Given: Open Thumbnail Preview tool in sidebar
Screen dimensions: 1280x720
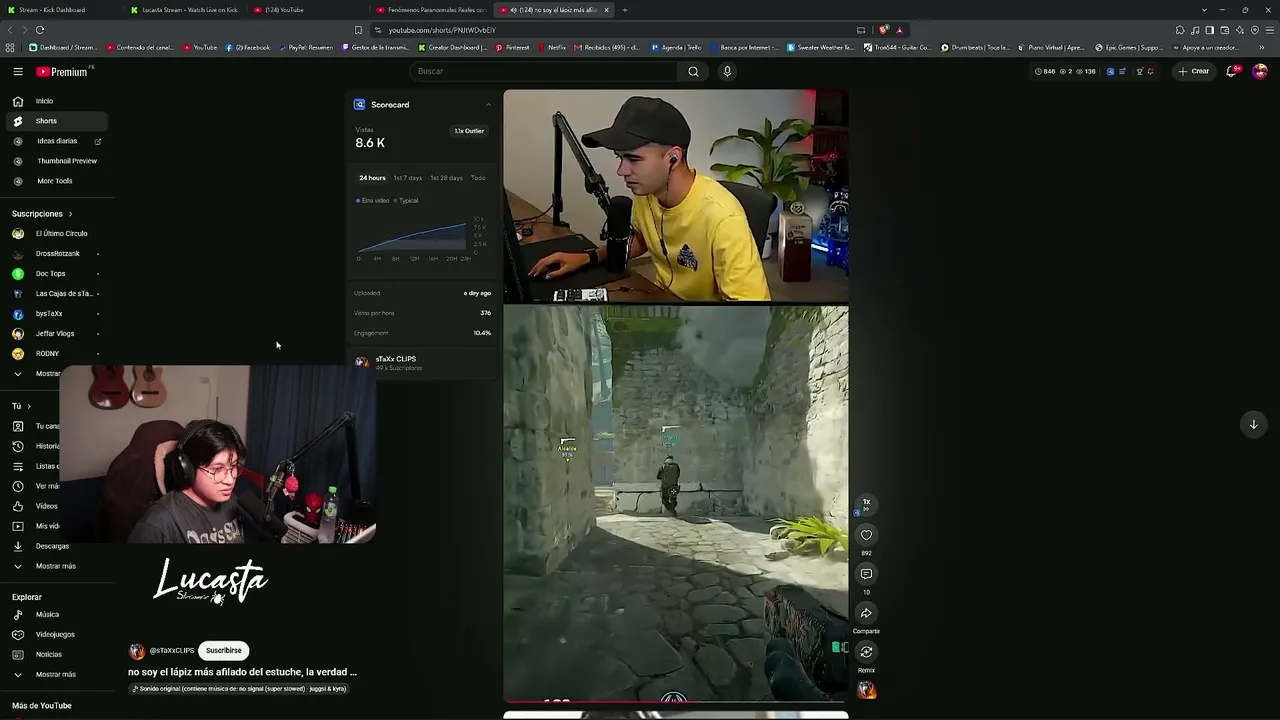Looking at the screenshot, I should 67,161.
